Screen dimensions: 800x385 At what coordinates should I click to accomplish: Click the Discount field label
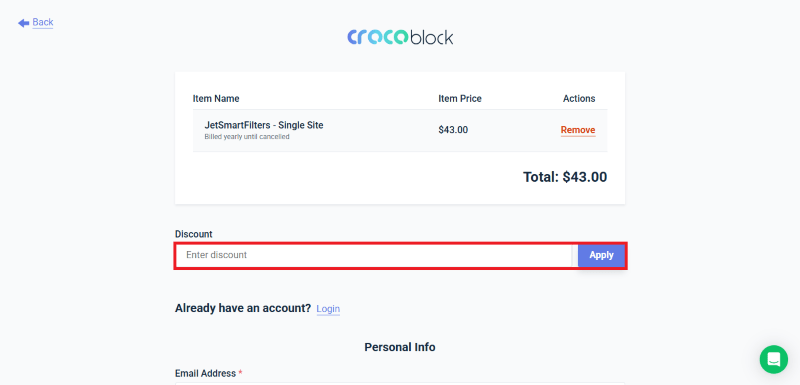tap(193, 234)
